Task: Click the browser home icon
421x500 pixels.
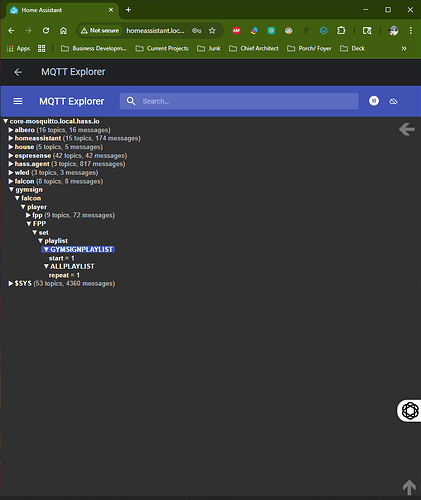Action: (63, 31)
